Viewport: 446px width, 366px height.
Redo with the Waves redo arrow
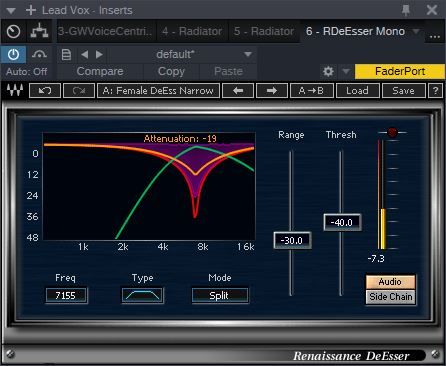pos(79,90)
